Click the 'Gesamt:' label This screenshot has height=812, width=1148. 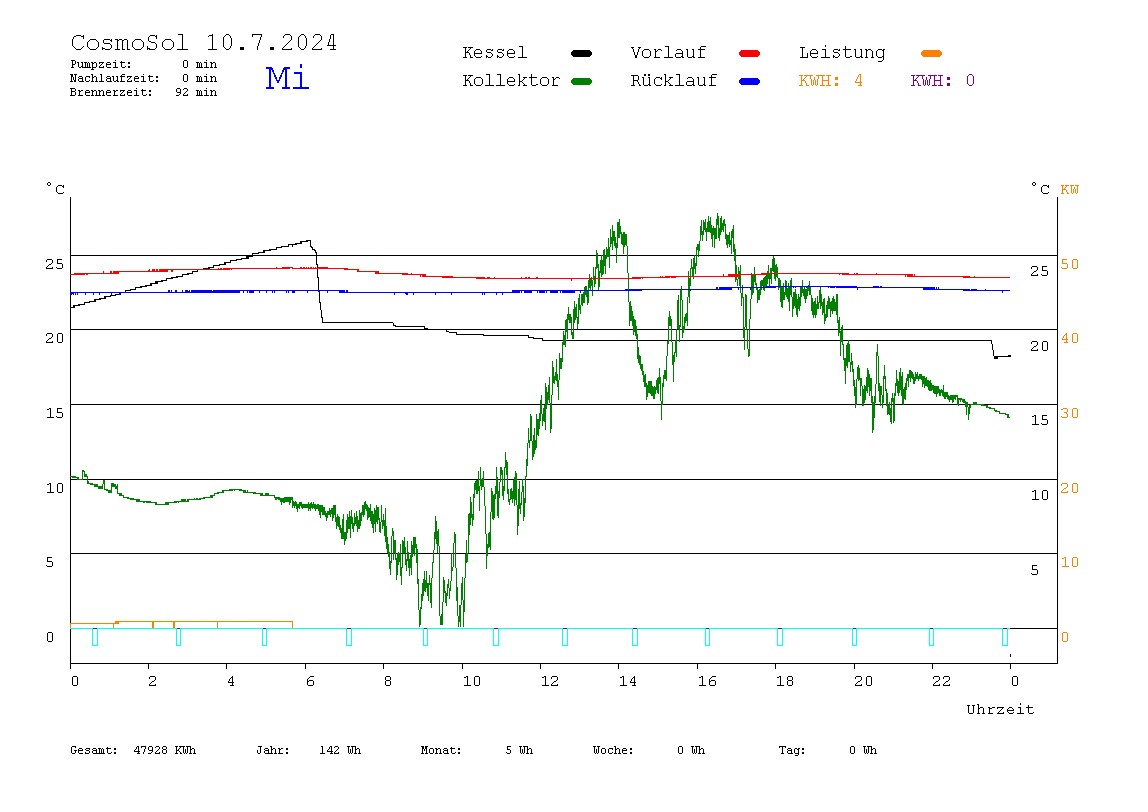click(x=94, y=750)
